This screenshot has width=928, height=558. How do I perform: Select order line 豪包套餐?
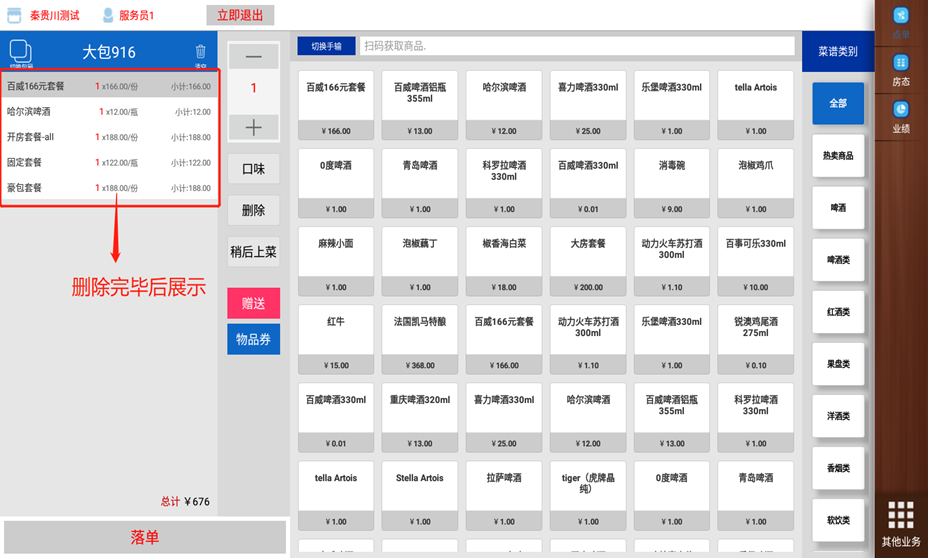(x=109, y=188)
